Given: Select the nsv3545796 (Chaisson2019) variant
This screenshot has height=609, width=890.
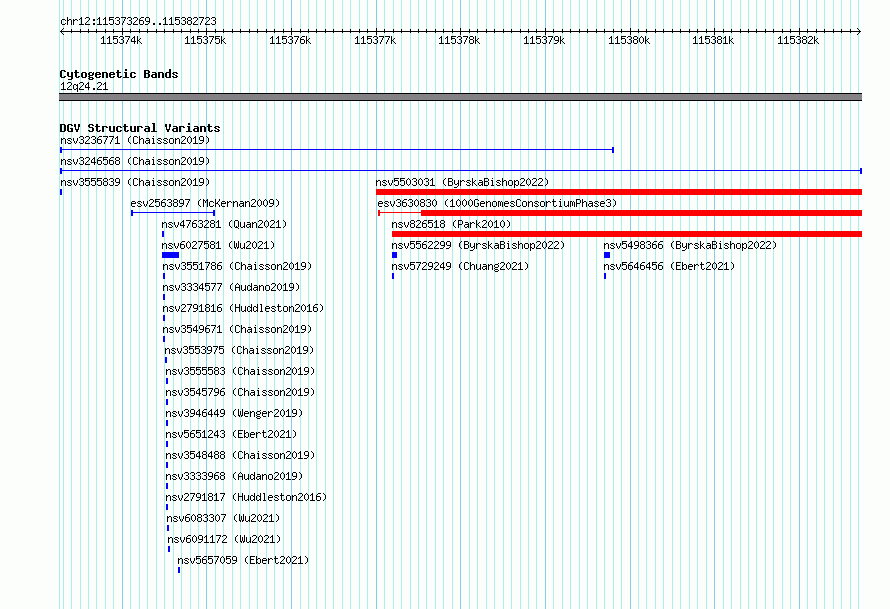Looking at the screenshot, I should (240, 392).
